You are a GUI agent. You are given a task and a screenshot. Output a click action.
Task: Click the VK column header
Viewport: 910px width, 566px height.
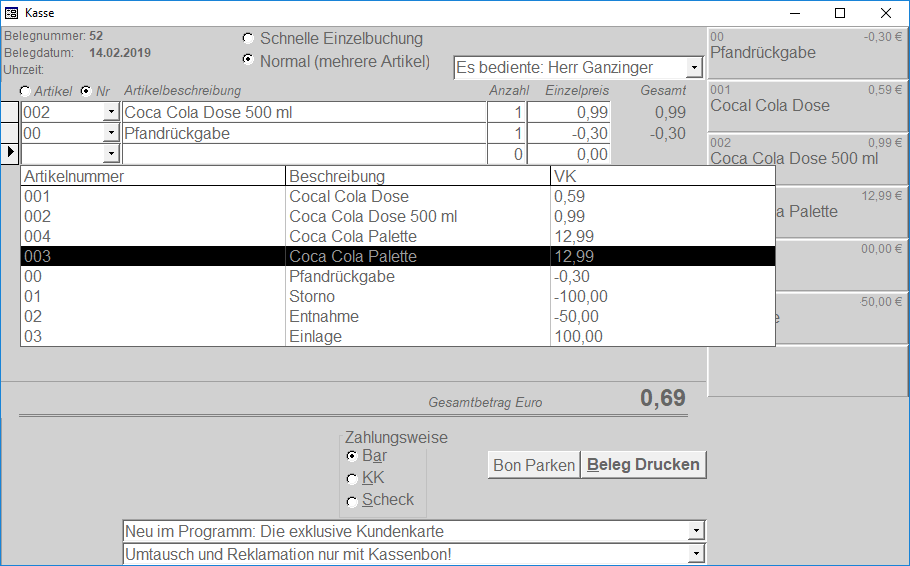coord(663,176)
